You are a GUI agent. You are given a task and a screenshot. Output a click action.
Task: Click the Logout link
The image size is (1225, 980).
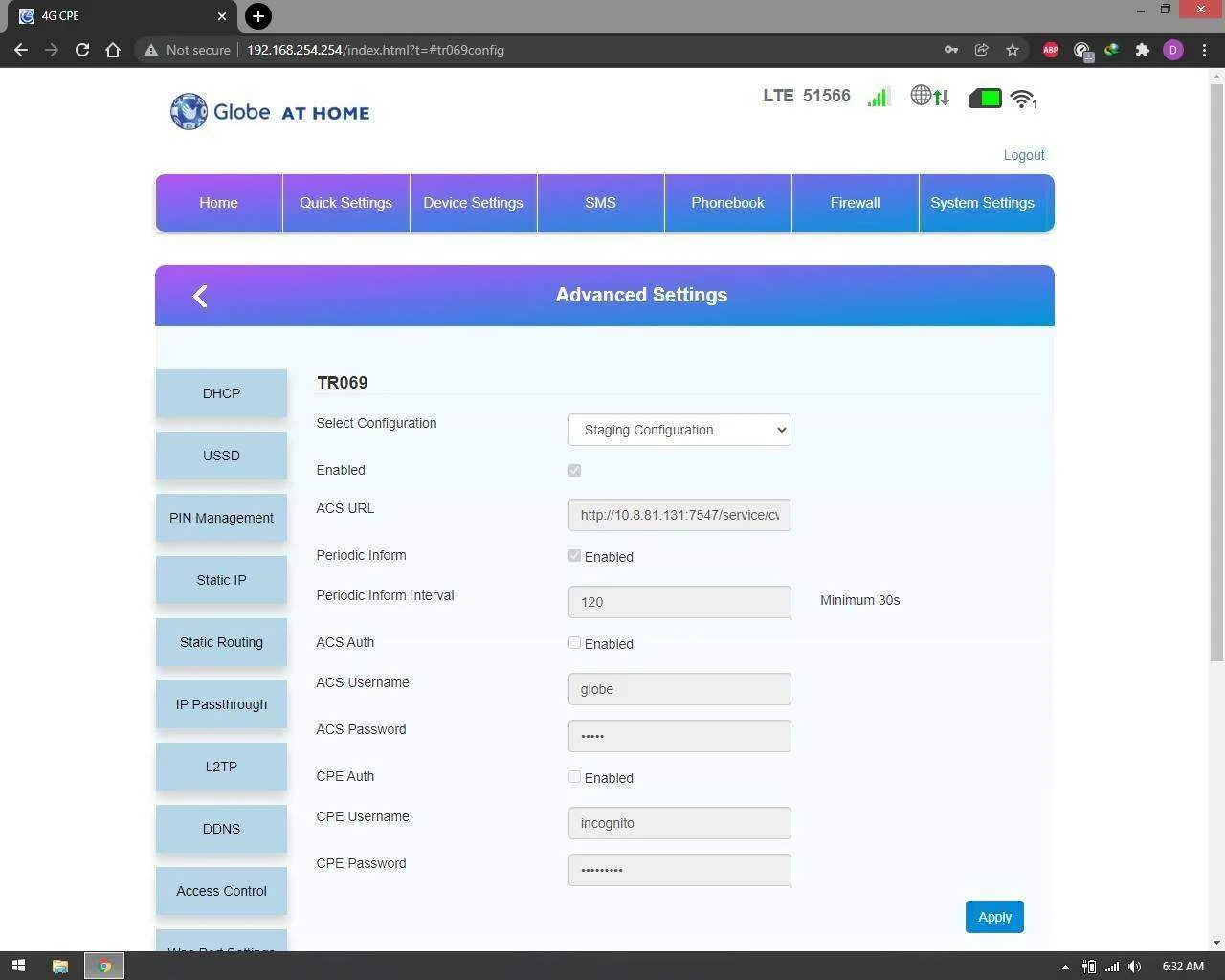(x=1023, y=155)
